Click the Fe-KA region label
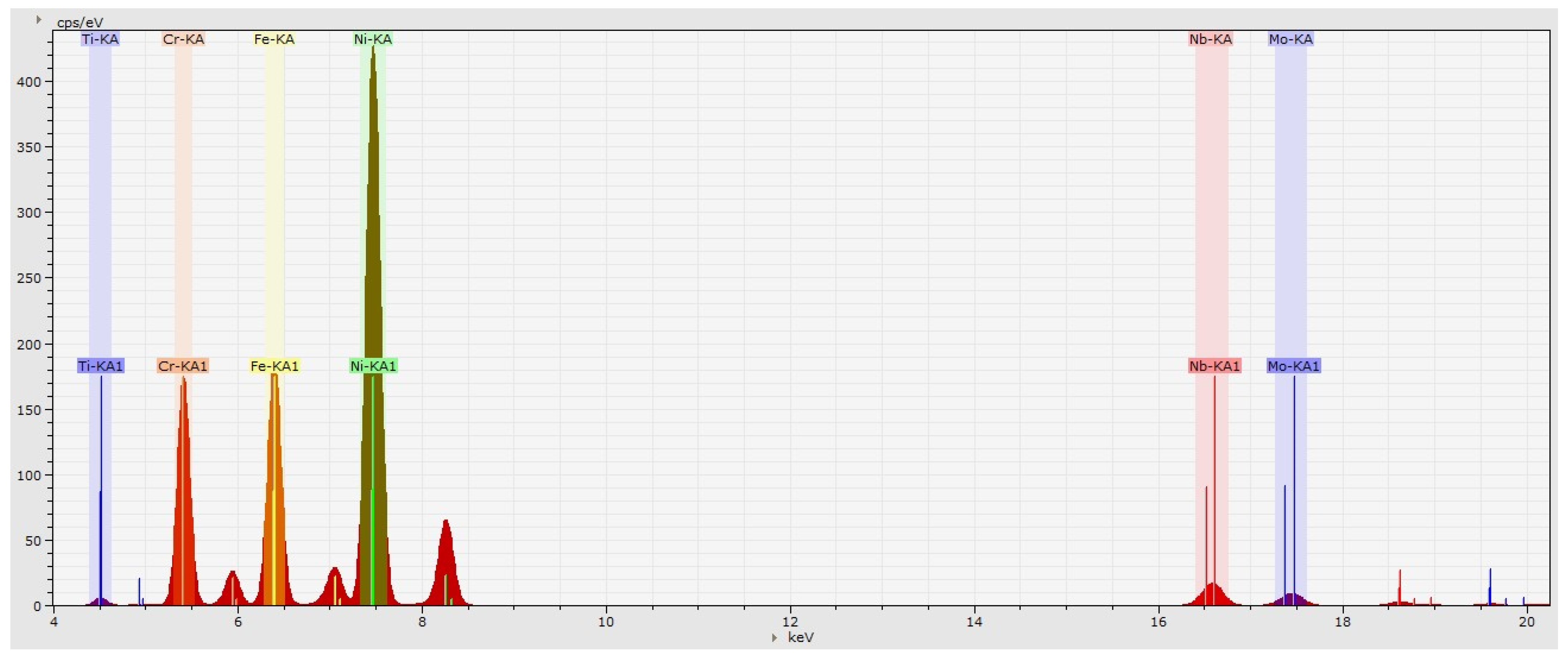The width and height of the screenshot is (1568, 659). pos(274,40)
